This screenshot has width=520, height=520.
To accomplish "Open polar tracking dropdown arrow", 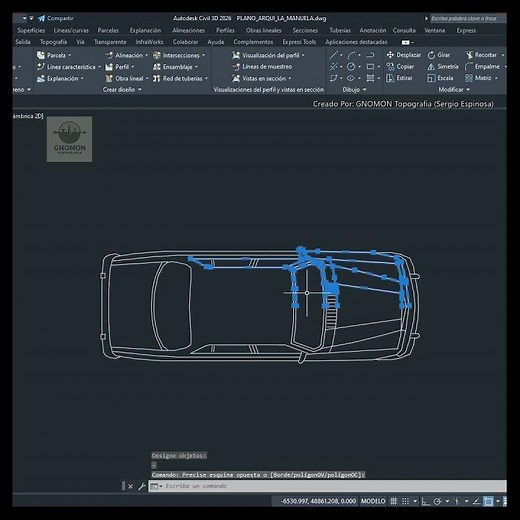I will 447,501.
